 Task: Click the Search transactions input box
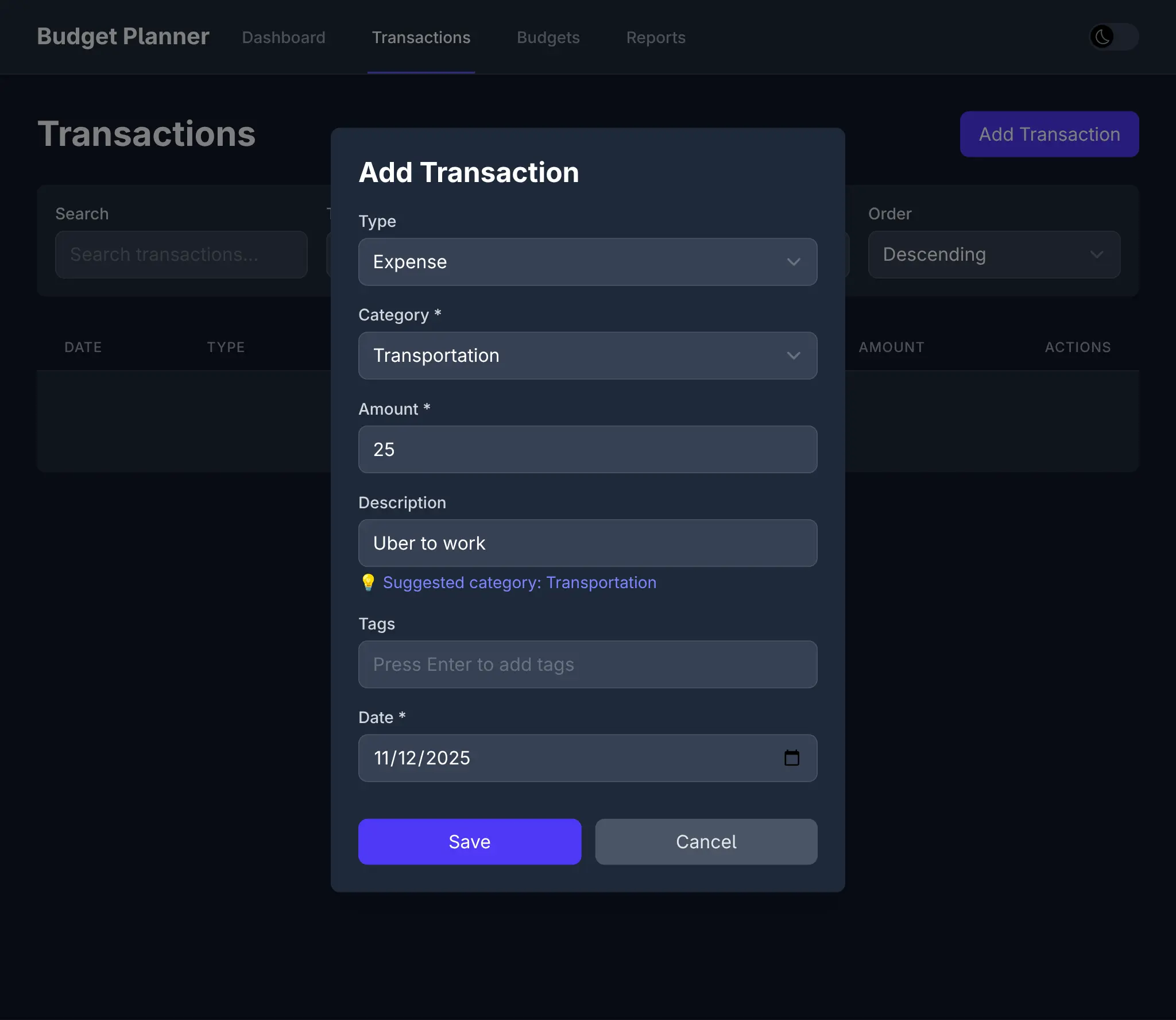click(181, 254)
